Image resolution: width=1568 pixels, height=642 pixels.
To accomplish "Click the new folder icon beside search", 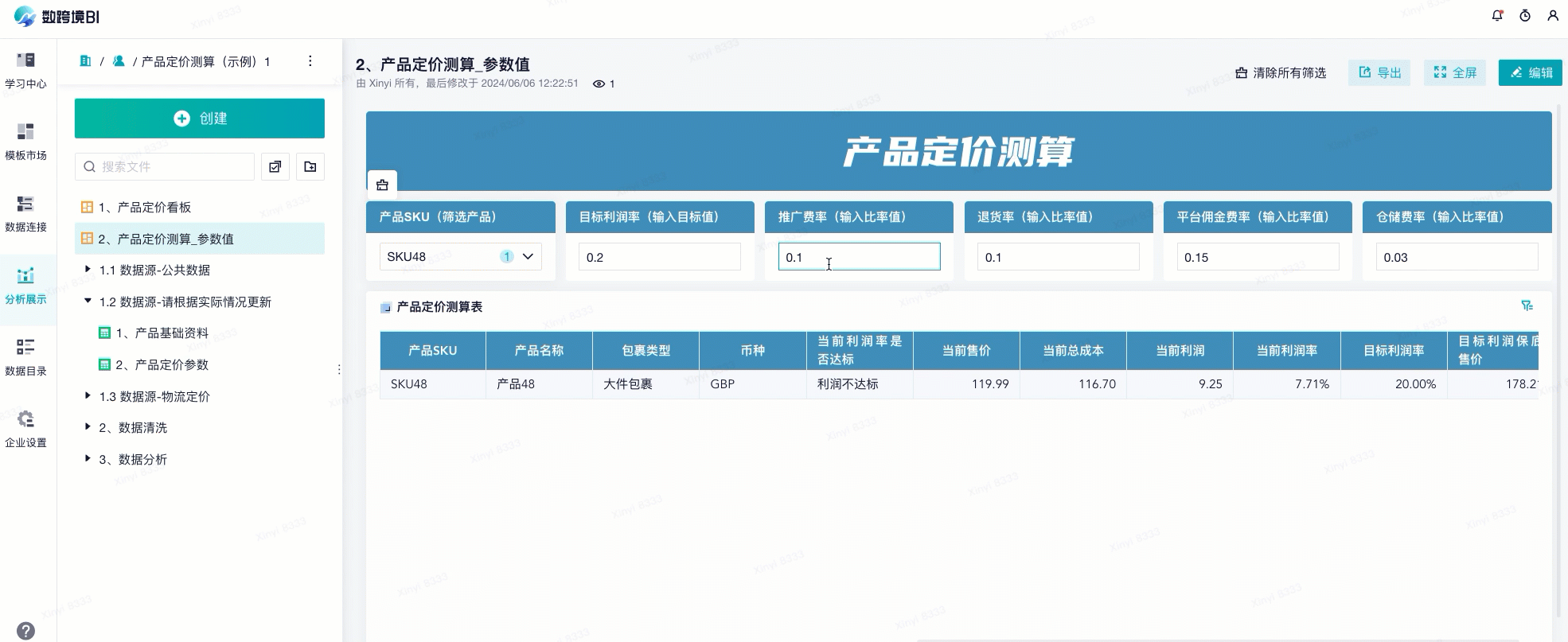I will pyautogui.click(x=310, y=166).
